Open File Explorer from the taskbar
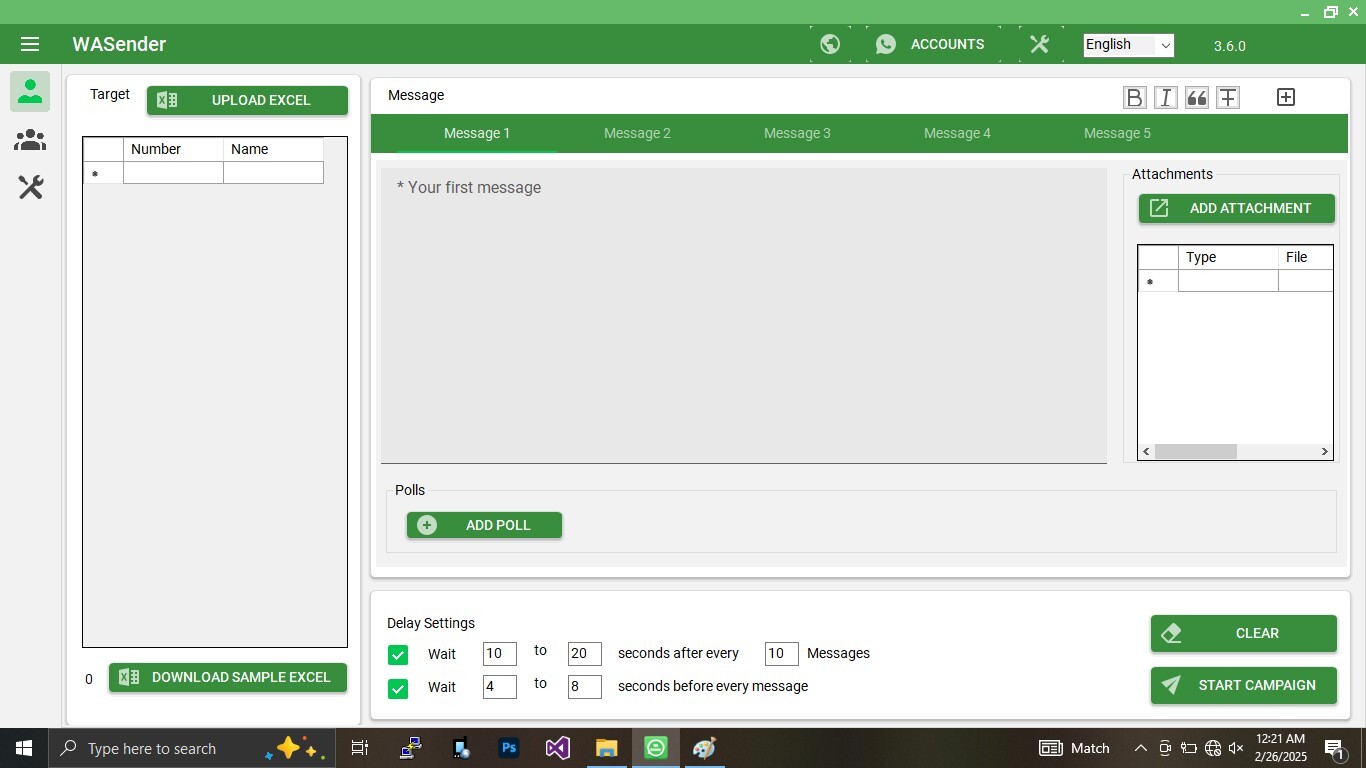This screenshot has height=768, width=1366. click(x=607, y=748)
